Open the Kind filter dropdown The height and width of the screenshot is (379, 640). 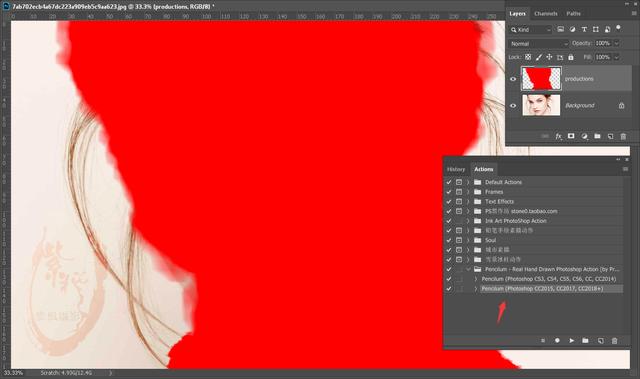[x=531, y=30]
